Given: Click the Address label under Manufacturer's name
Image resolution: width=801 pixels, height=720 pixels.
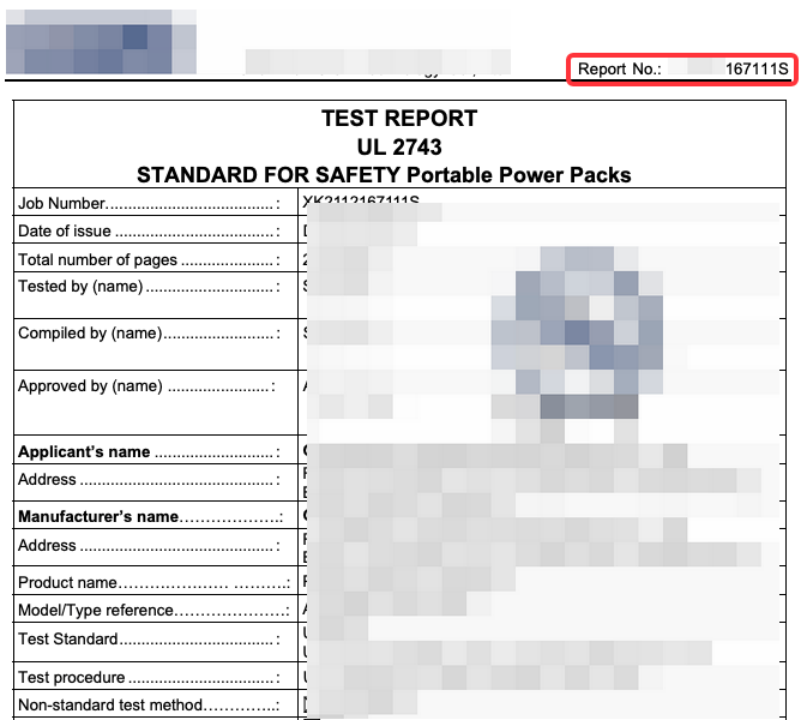Looking at the screenshot, I should (47, 546).
